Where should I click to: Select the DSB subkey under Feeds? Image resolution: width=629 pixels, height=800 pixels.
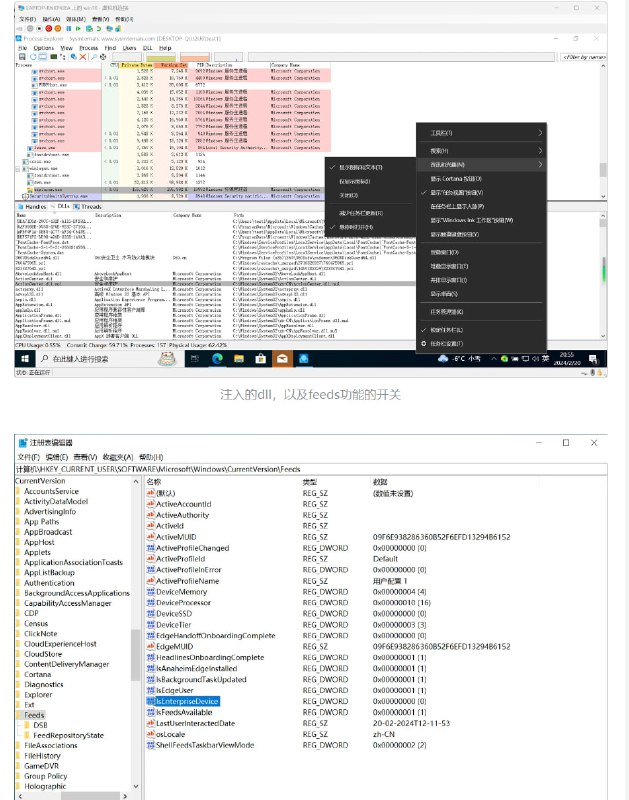coord(40,725)
